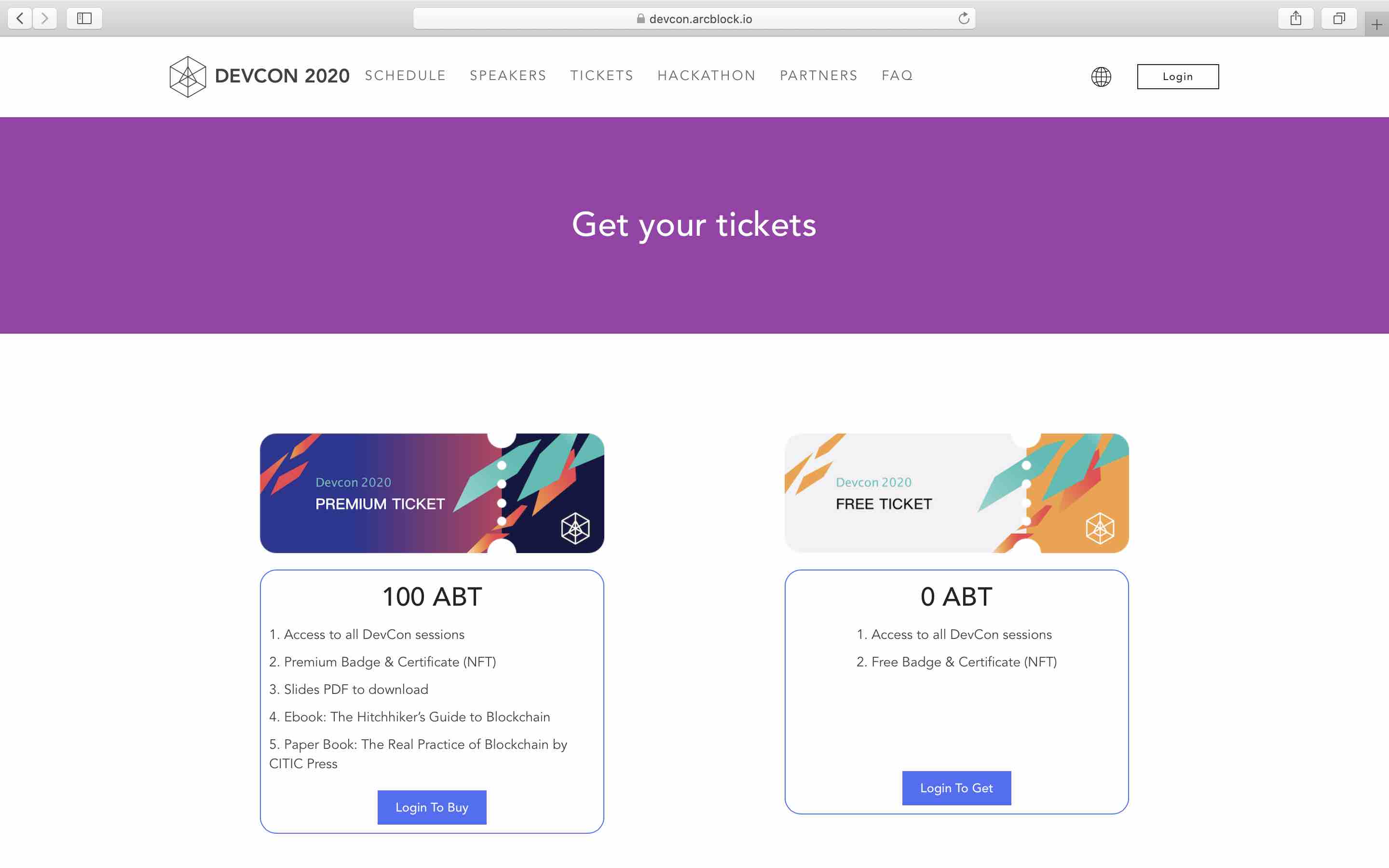This screenshot has width=1389, height=868.
Task: Open the globe language selector
Action: tap(1101, 76)
